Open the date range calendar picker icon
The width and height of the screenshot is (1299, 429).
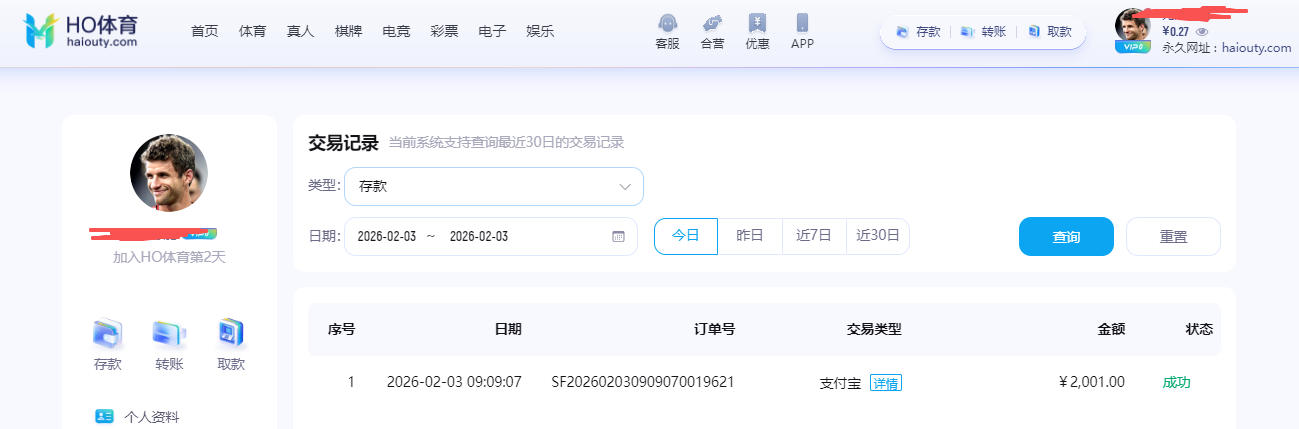(618, 237)
